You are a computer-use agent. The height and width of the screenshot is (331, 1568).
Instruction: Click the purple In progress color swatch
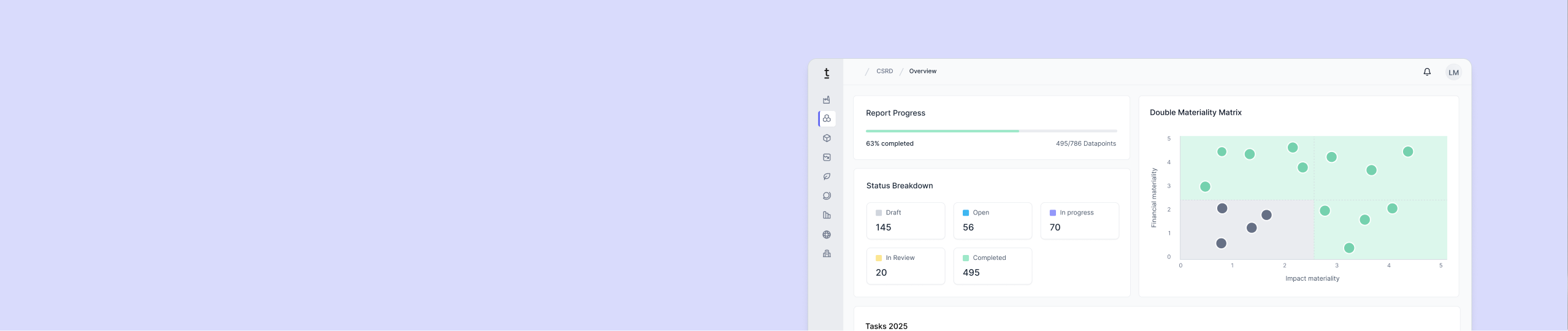(1053, 213)
